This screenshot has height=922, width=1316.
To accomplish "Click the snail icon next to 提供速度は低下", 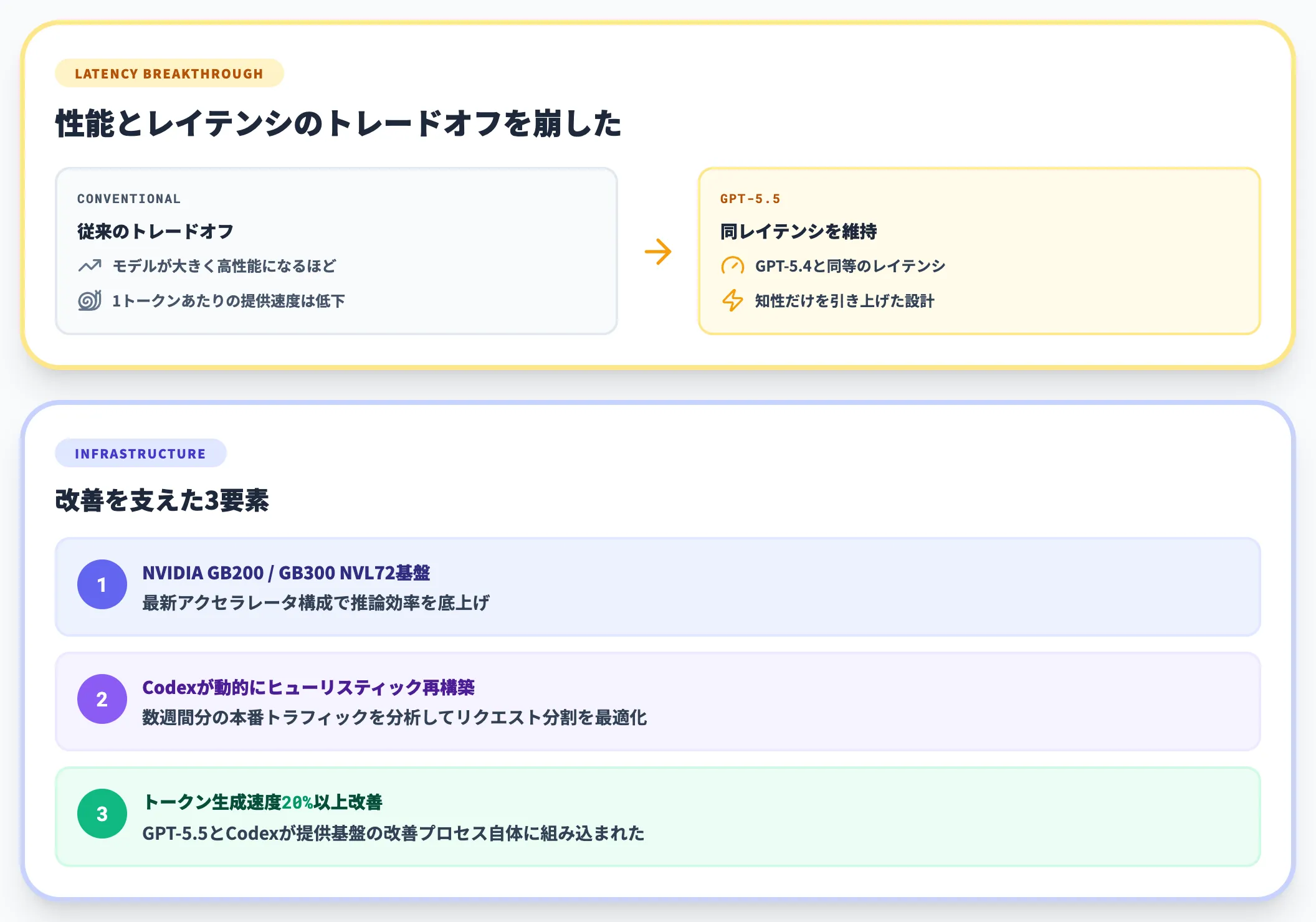I will click(x=89, y=300).
